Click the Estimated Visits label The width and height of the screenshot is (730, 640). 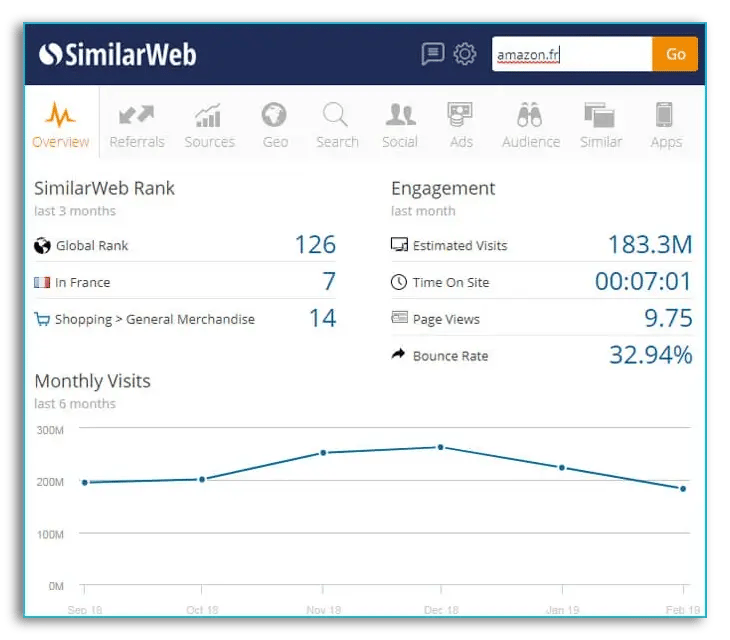tap(460, 245)
